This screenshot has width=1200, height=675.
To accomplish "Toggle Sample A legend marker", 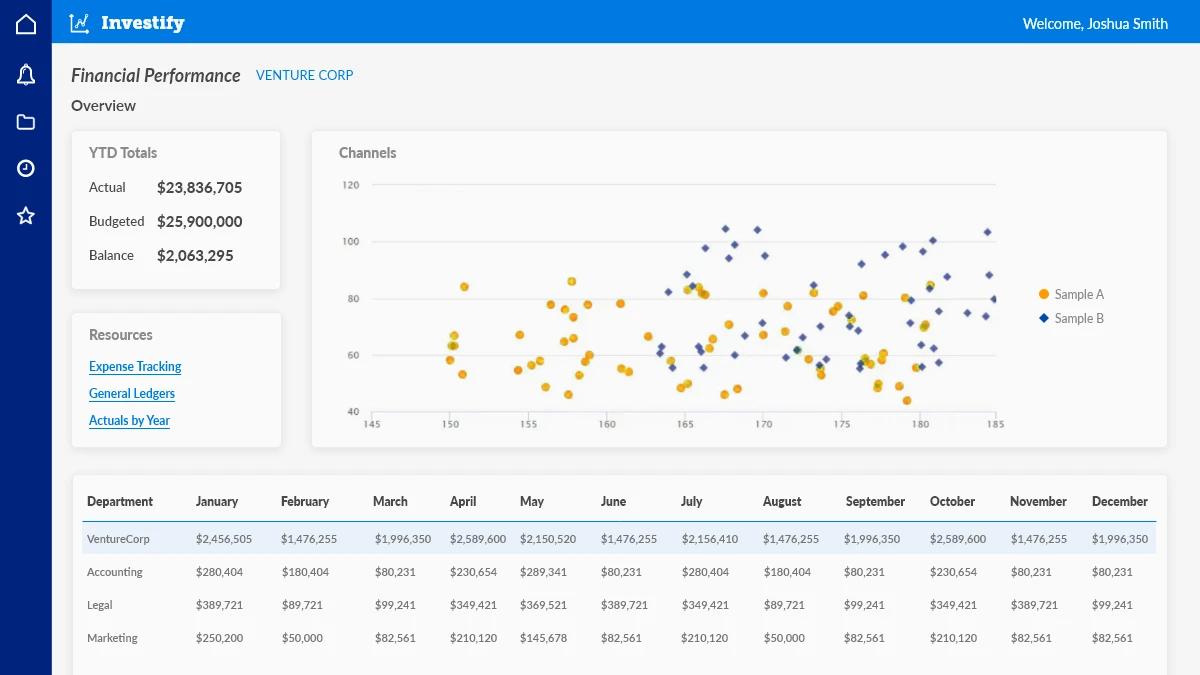I will tap(1044, 294).
